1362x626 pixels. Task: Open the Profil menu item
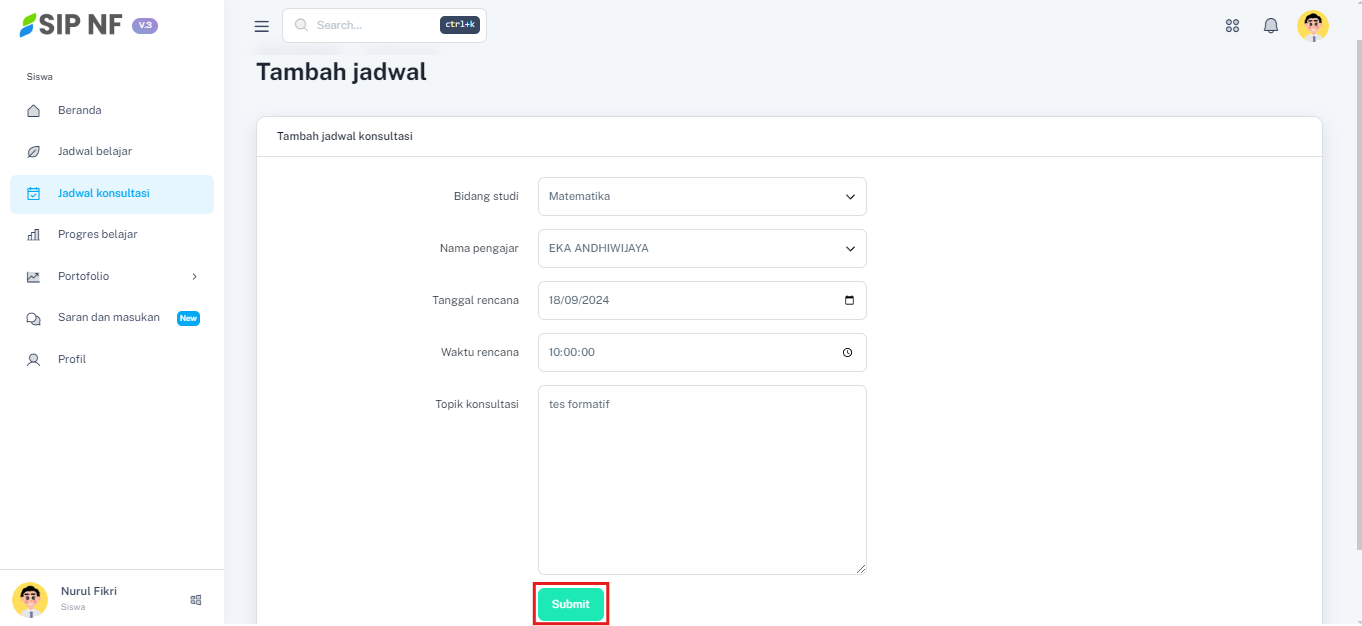point(72,359)
